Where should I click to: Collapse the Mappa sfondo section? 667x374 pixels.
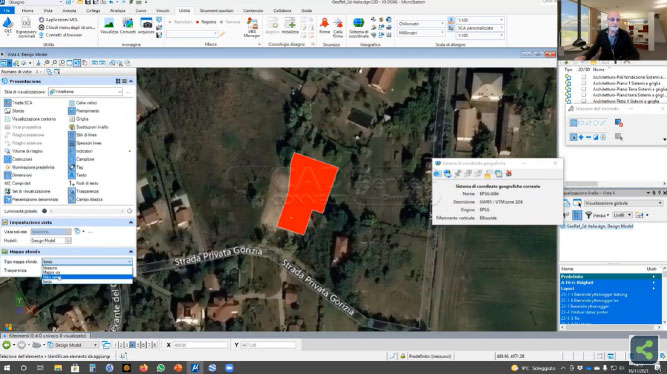click(131, 251)
